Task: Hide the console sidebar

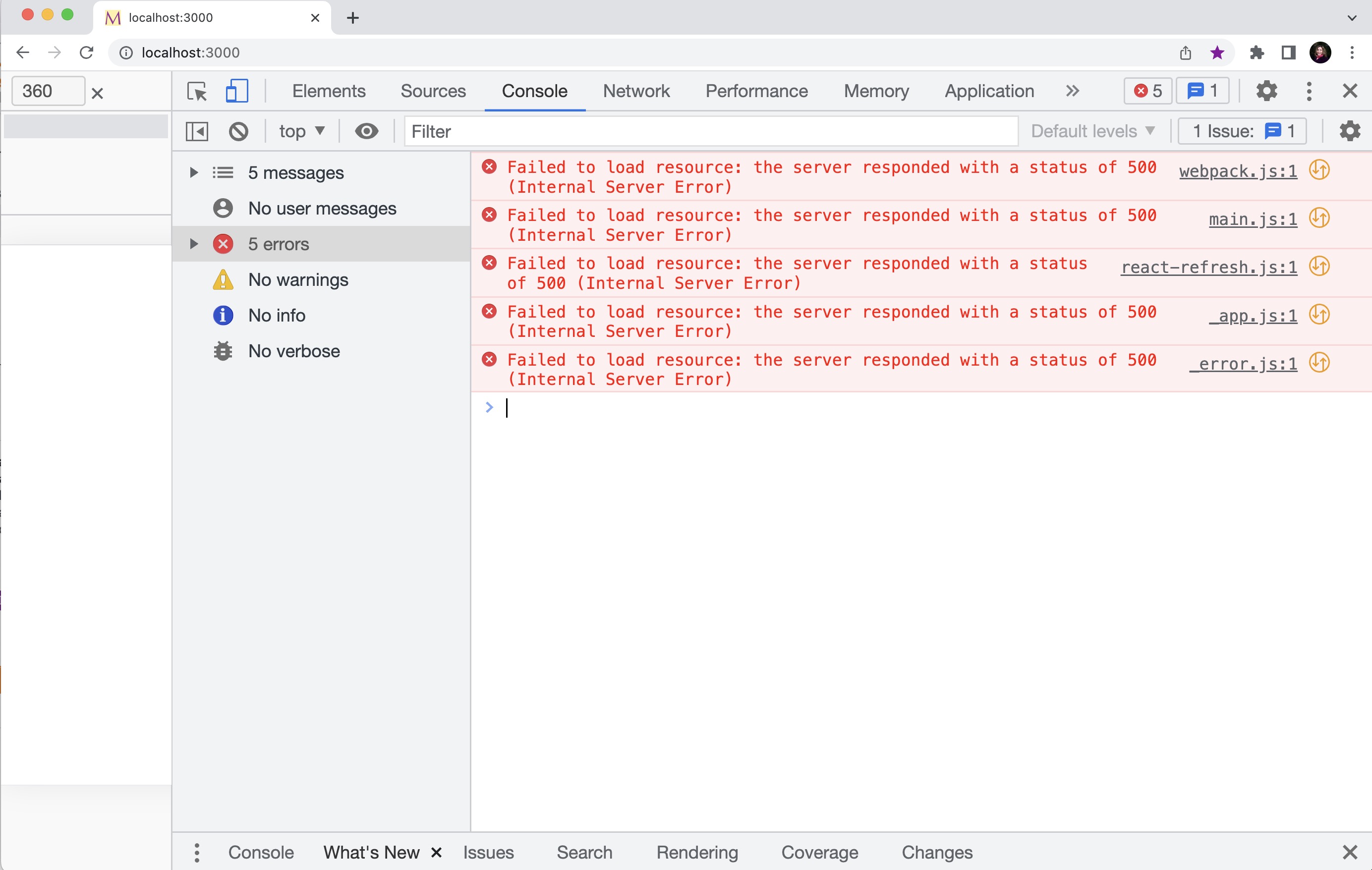Action: point(196,131)
